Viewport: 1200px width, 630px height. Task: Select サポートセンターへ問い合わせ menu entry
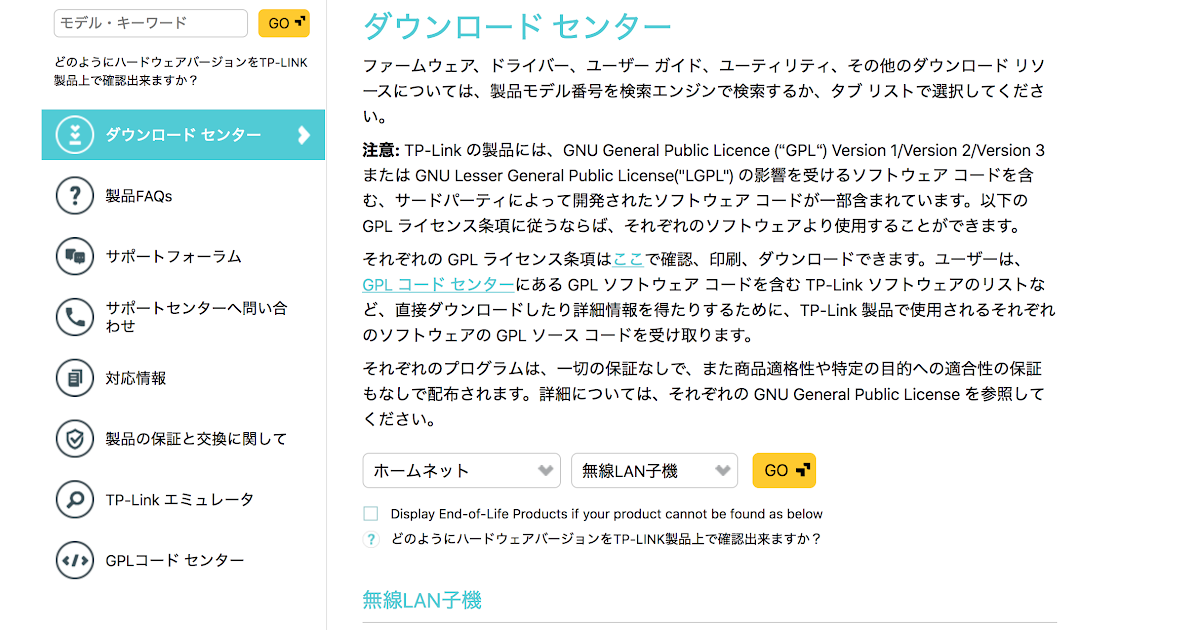(196, 317)
